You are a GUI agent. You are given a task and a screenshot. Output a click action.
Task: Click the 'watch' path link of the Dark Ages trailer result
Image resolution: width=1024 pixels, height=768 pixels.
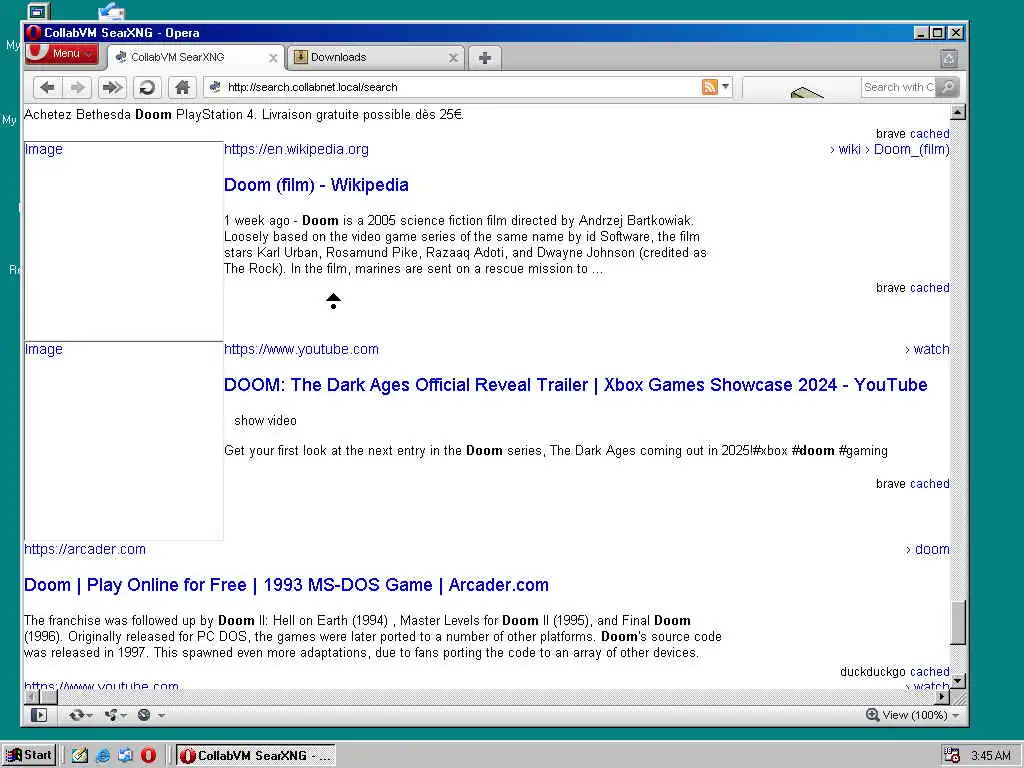tap(927, 349)
